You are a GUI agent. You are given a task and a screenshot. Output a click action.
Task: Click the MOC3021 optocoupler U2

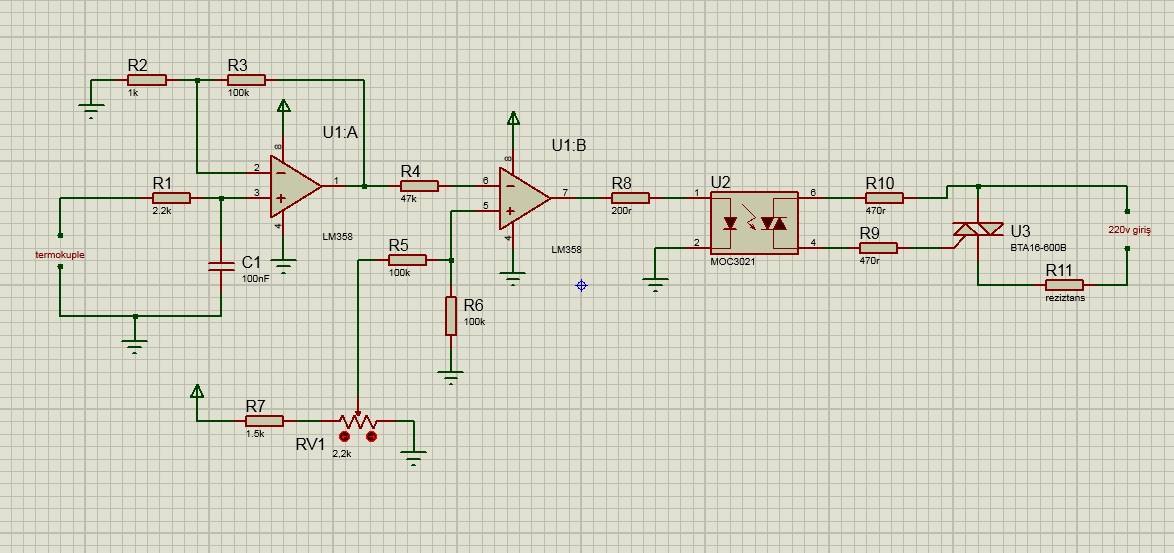tap(753, 221)
